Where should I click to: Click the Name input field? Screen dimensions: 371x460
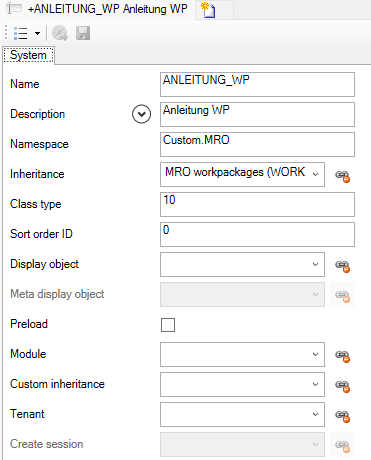pos(257,84)
